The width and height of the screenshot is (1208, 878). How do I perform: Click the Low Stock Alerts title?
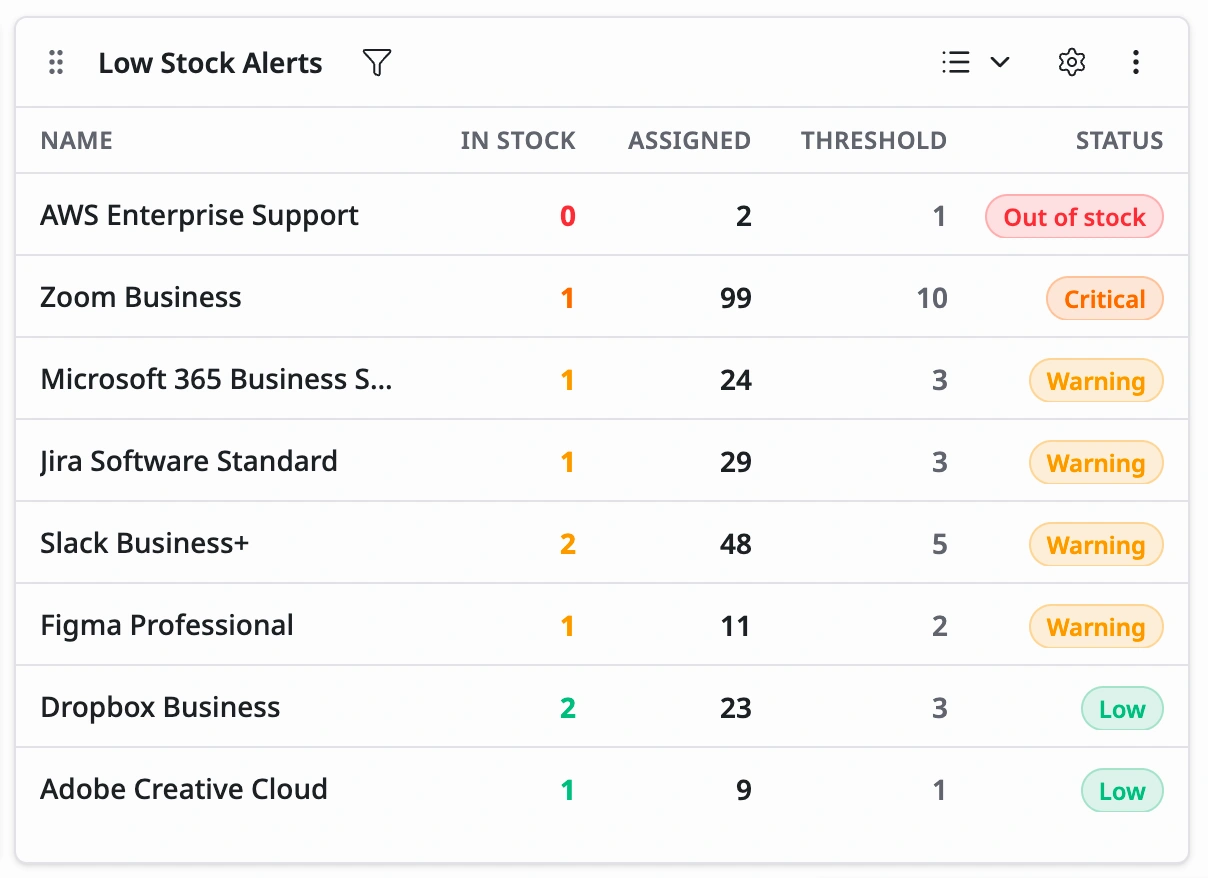pyautogui.click(x=210, y=63)
